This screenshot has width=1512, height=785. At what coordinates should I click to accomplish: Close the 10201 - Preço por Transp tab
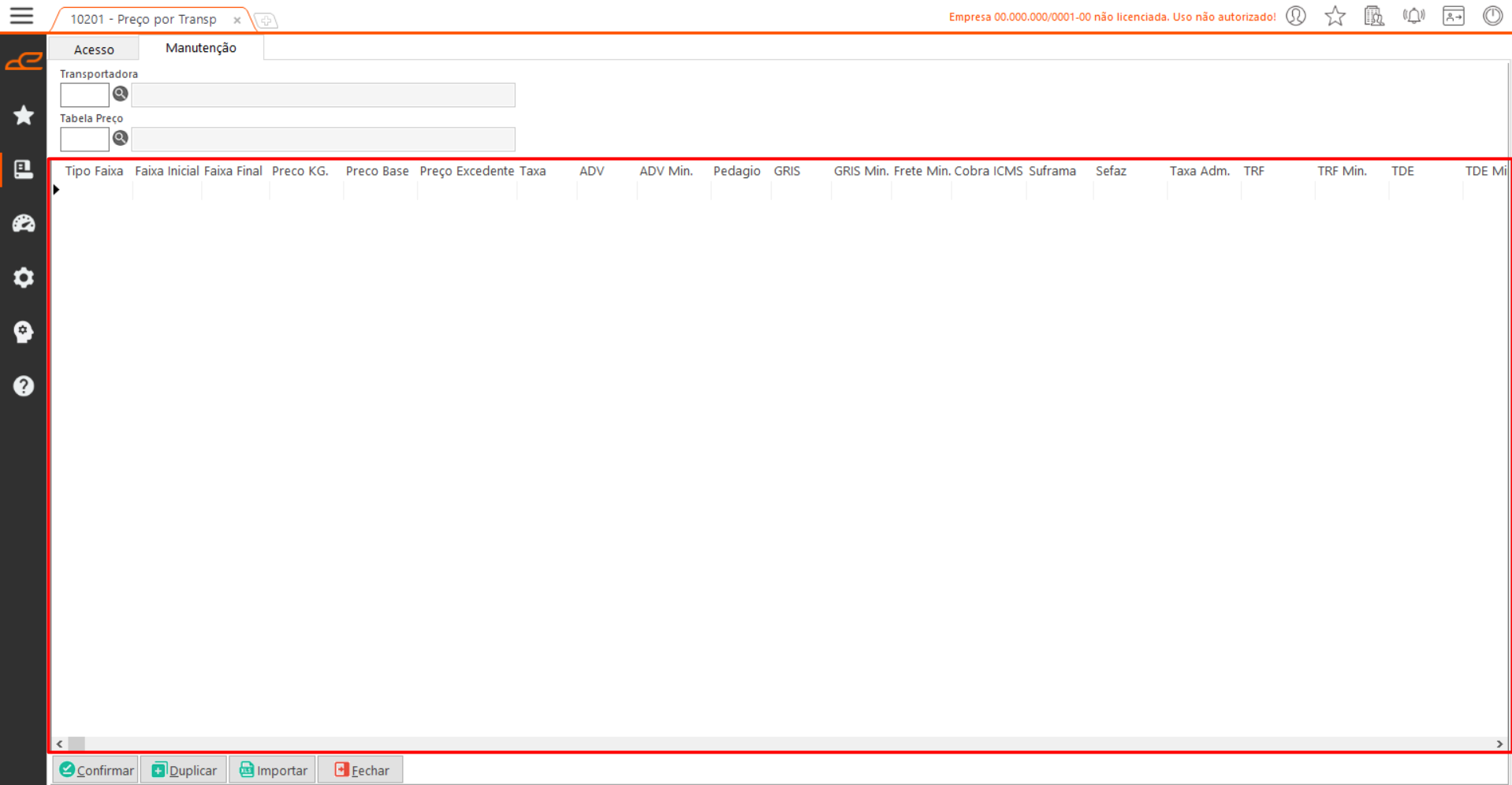[x=236, y=20]
